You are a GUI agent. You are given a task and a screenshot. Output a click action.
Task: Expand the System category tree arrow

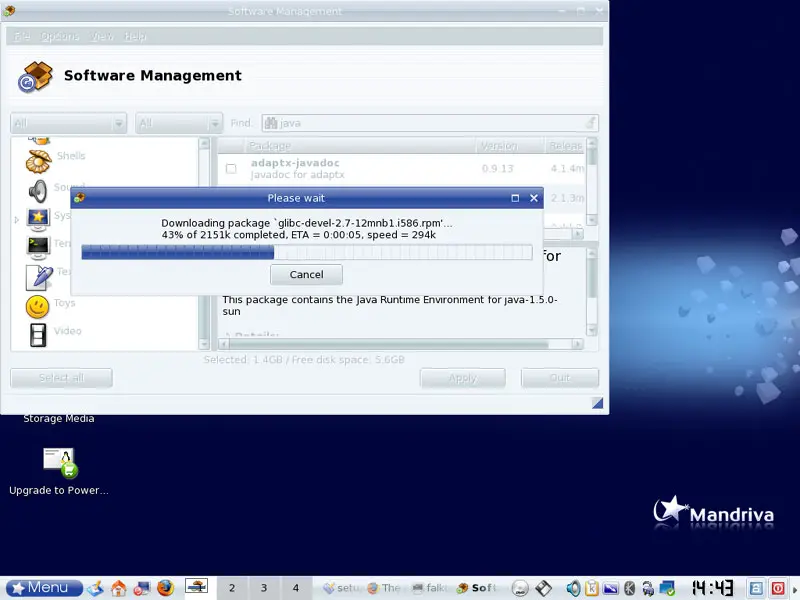tap(16, 220)
